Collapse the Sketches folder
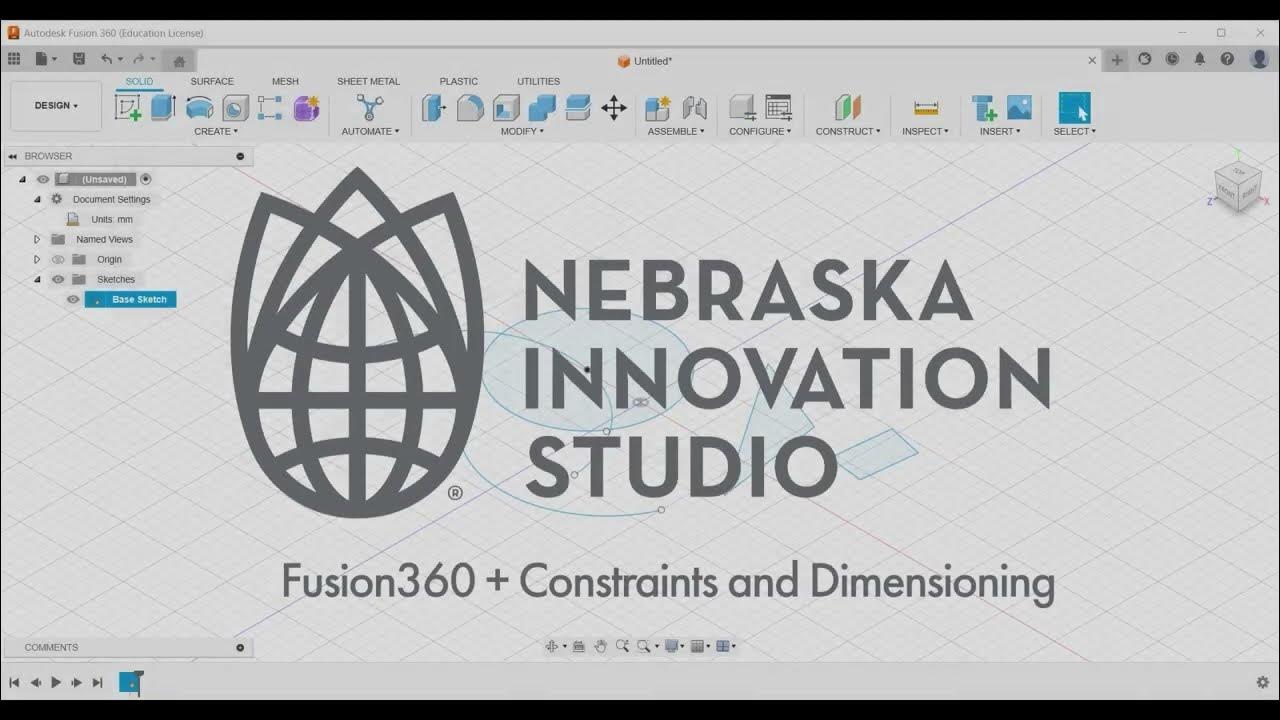1280x720 pixels. click(37, 280)
